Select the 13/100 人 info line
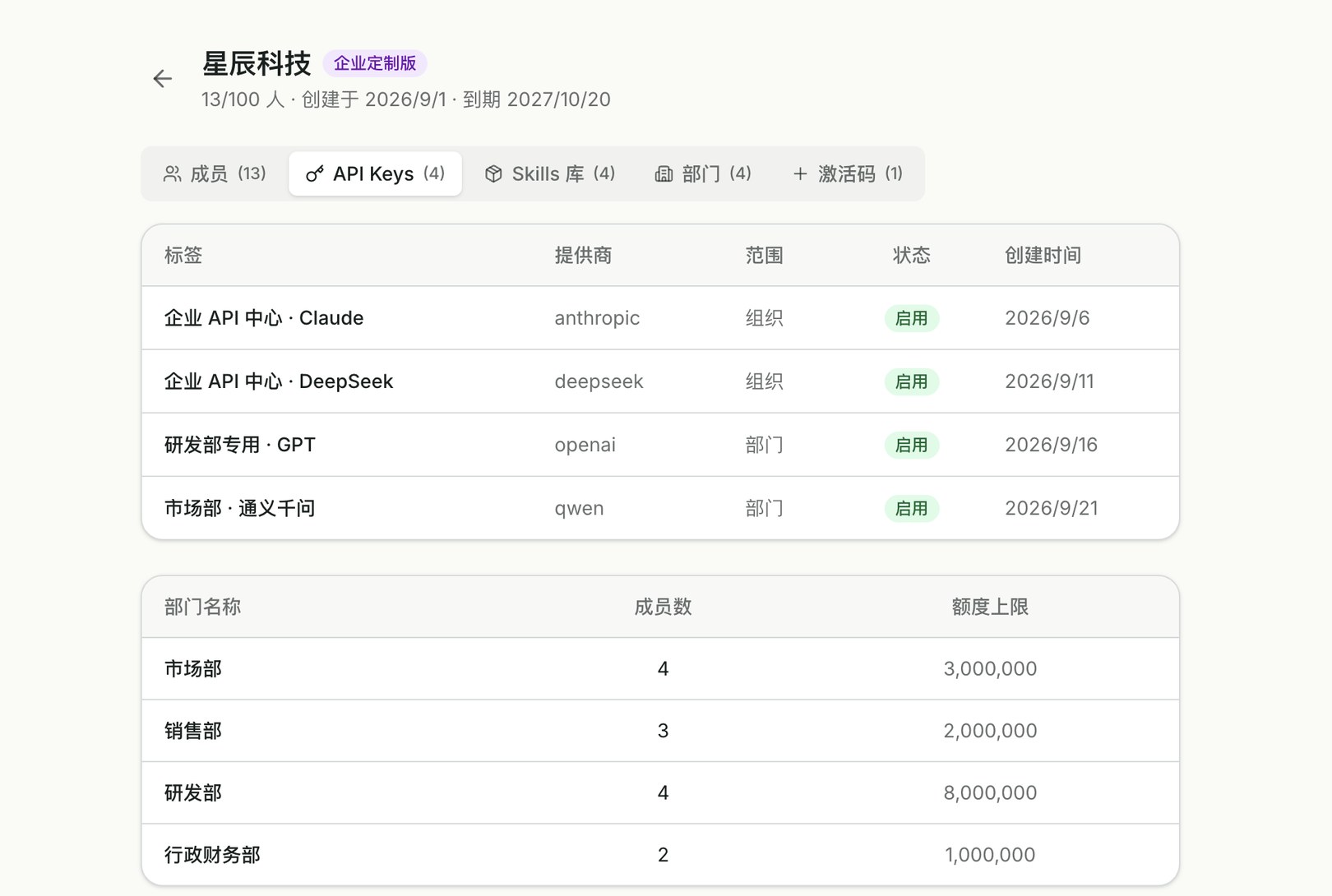 pos(406,99)
